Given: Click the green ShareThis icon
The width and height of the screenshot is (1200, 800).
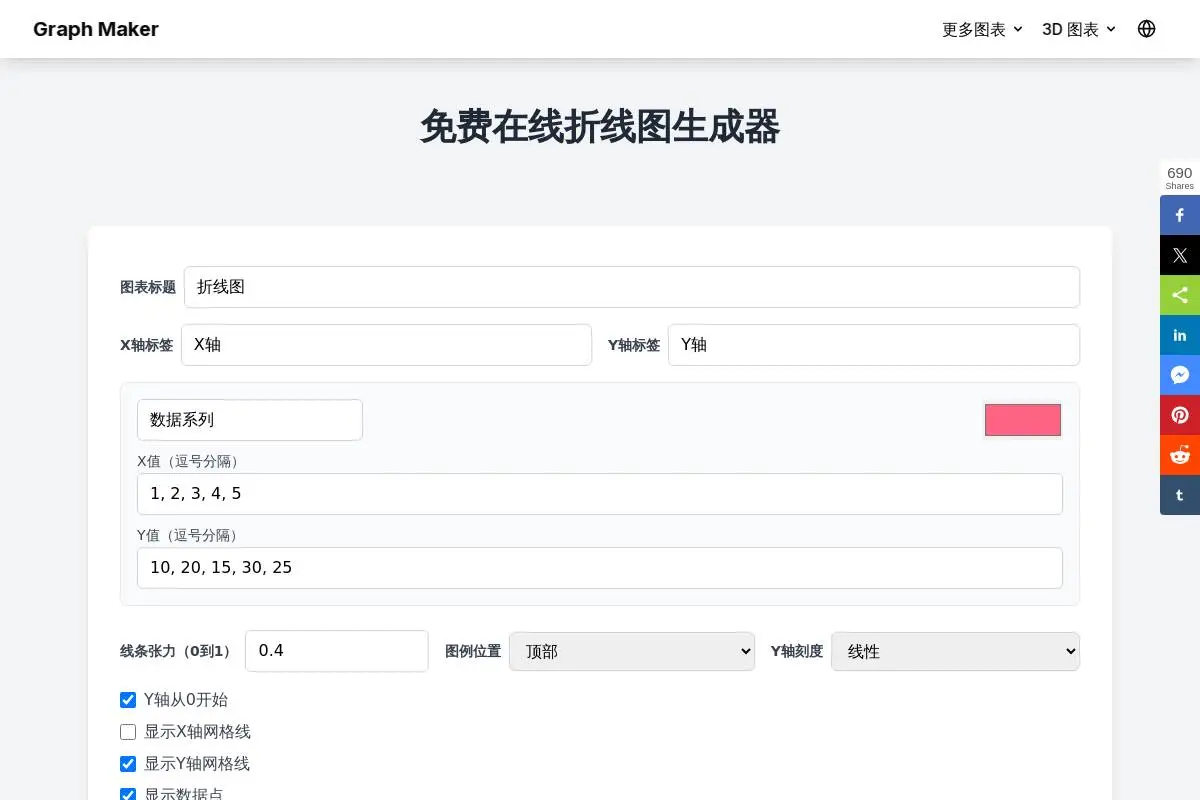Looking at the screenshot, I should 1180,295.
